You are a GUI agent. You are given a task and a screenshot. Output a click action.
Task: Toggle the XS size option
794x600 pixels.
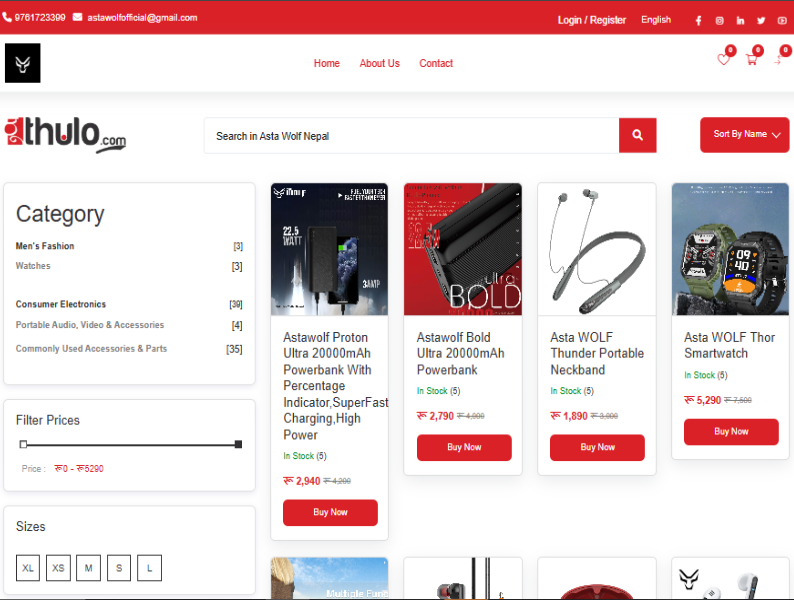[x=58, y=568]
